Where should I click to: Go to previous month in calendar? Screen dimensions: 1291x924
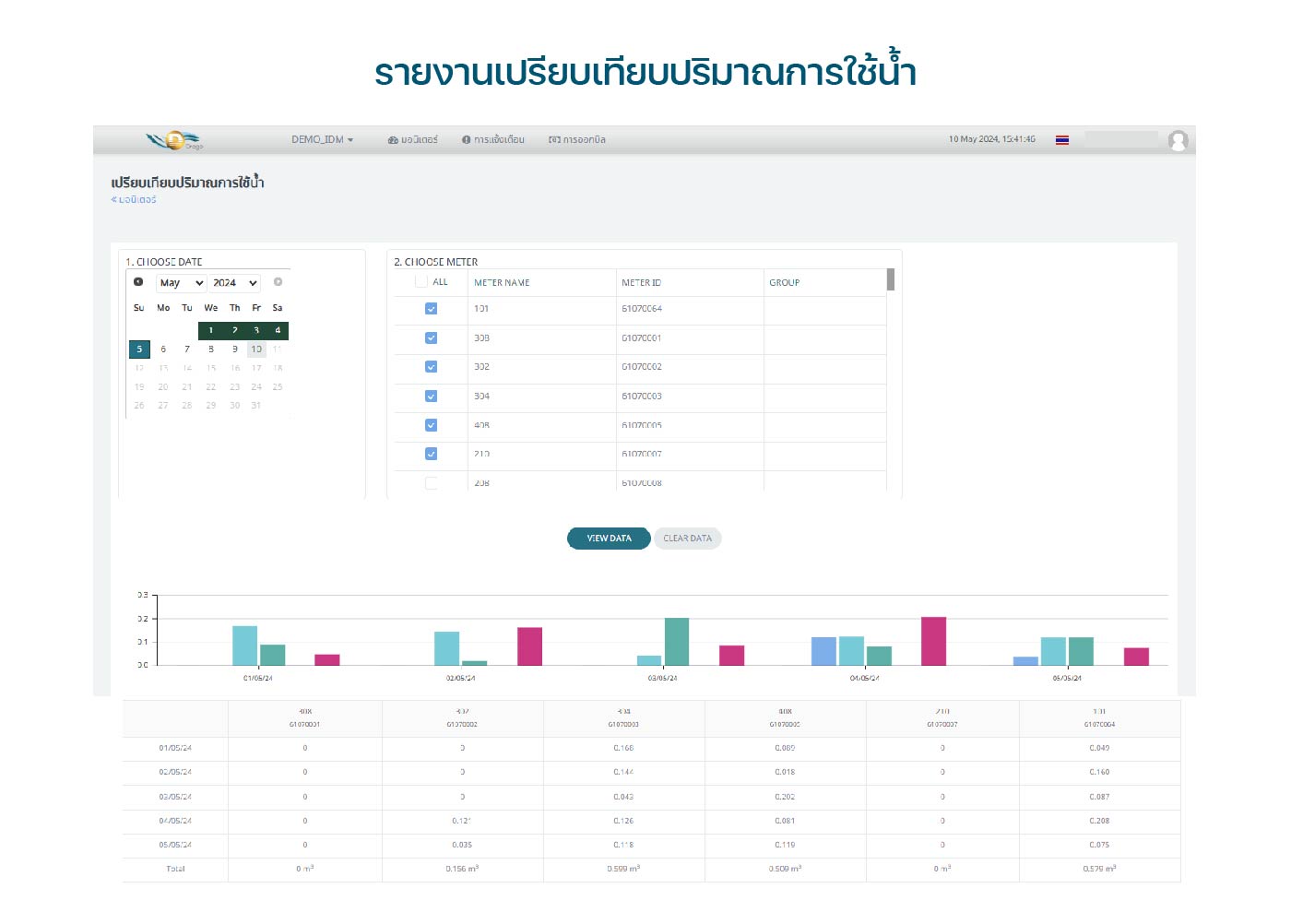[x=138, y=282]
